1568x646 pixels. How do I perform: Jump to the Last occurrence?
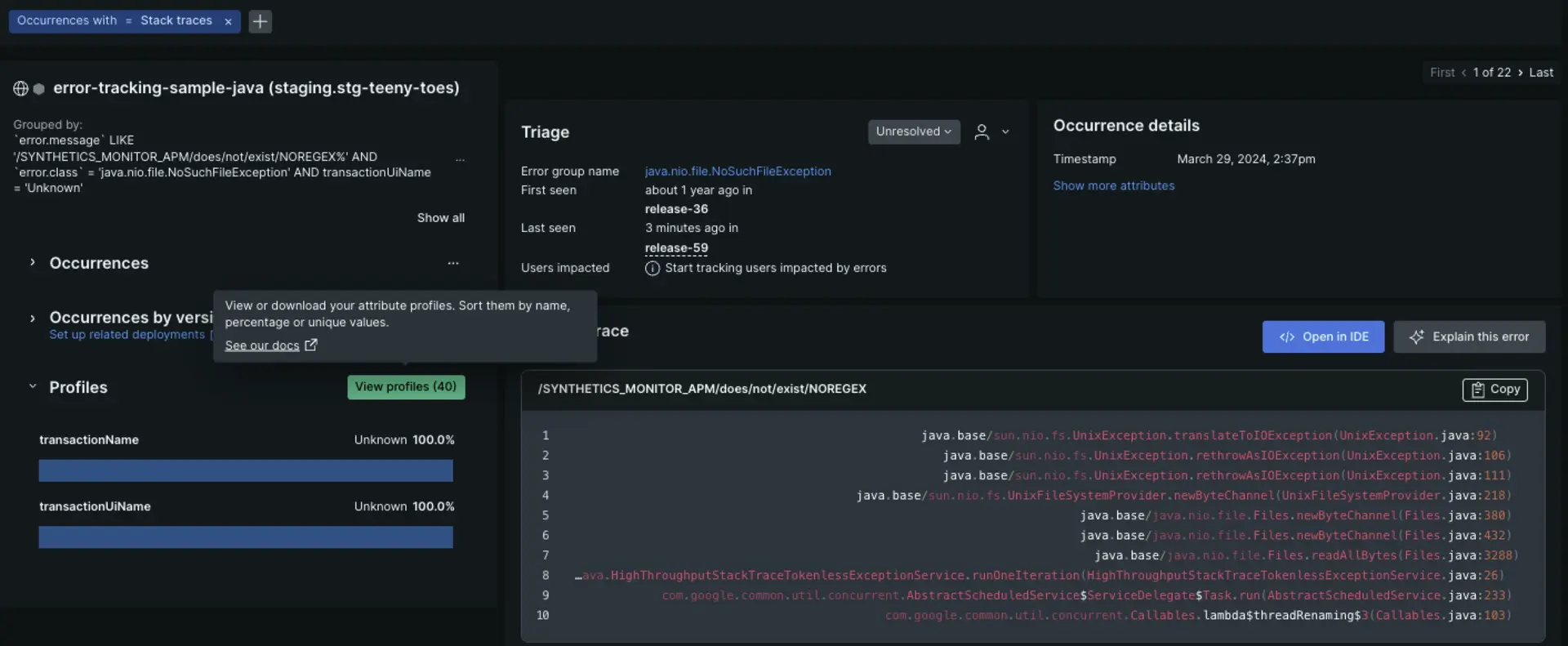click(x=1541, y=73)
